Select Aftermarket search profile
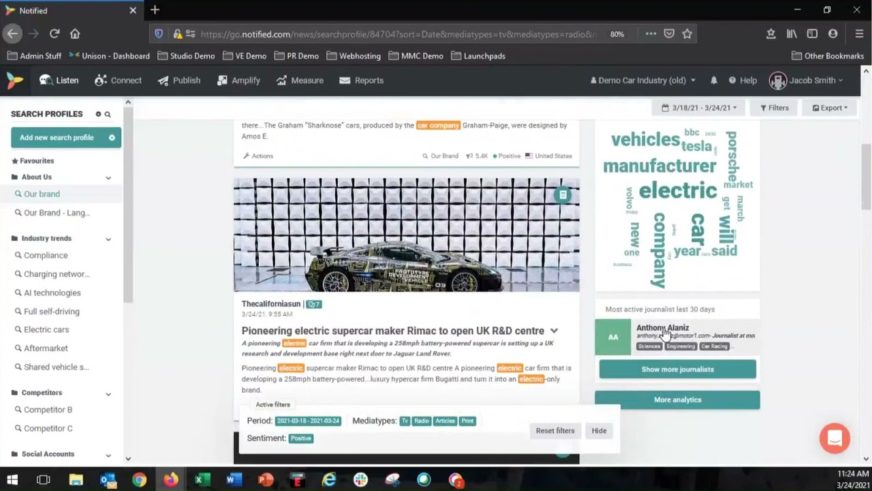This screenshot has width=872, height=491. [41, 348]
